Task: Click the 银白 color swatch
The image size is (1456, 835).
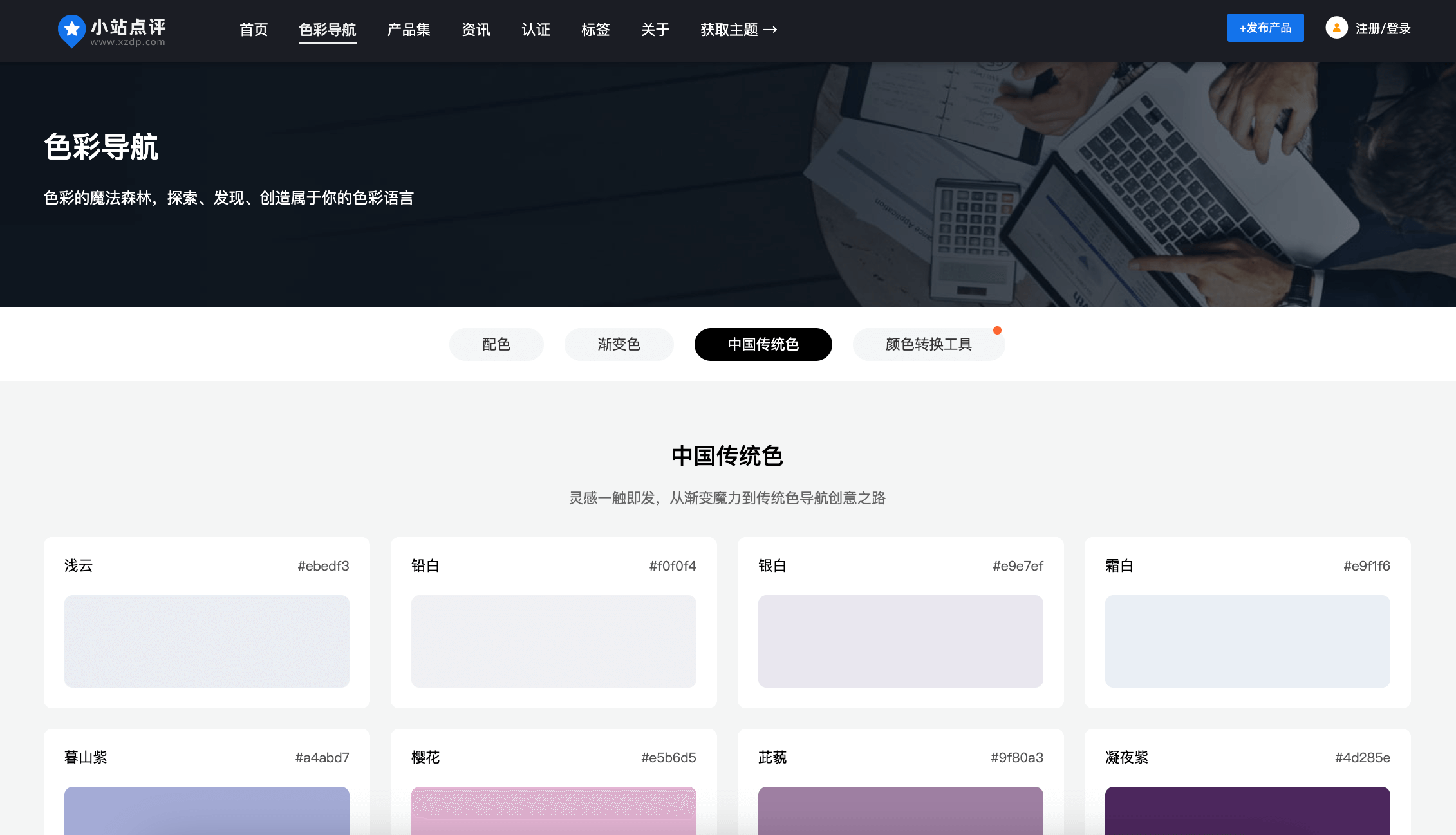Action: 901,641
